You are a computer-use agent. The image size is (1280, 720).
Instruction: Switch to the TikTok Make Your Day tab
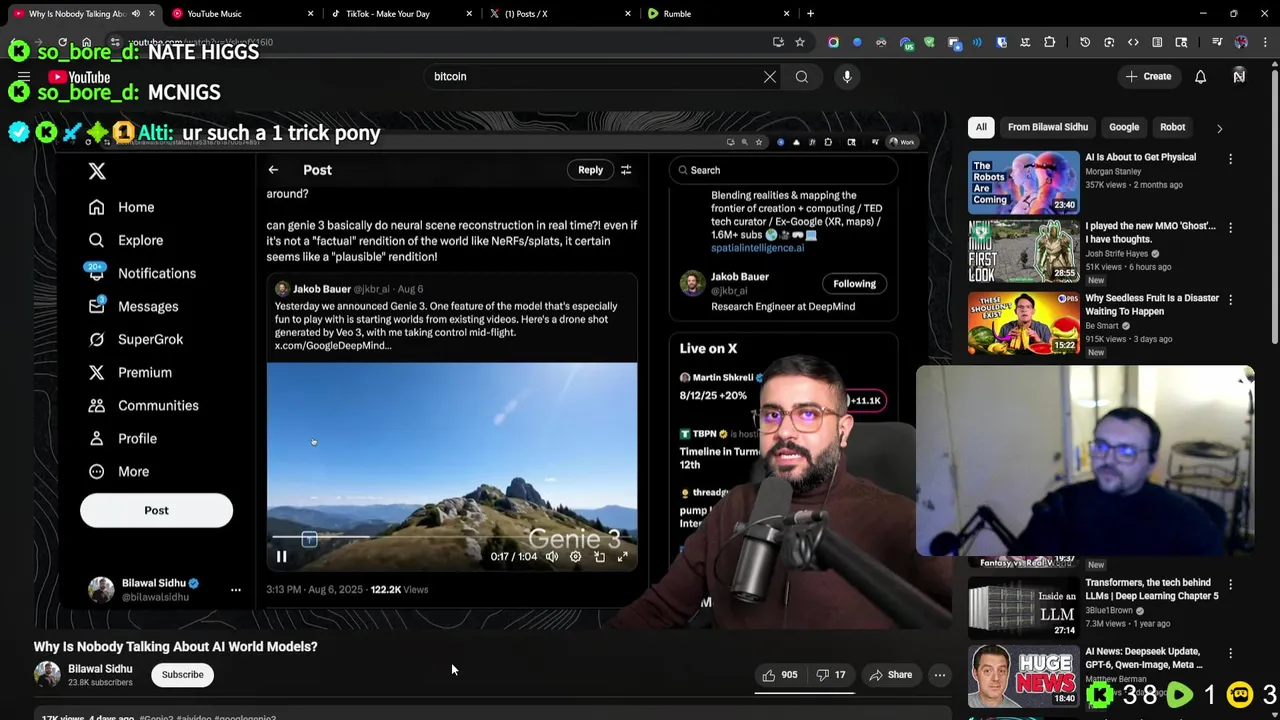click(399, 13)
